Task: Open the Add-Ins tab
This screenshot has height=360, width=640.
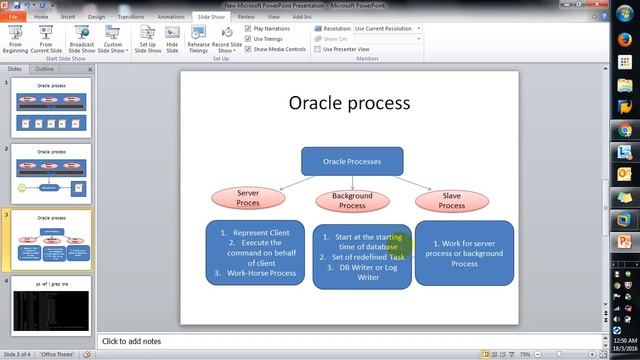Action: [302, 17]
